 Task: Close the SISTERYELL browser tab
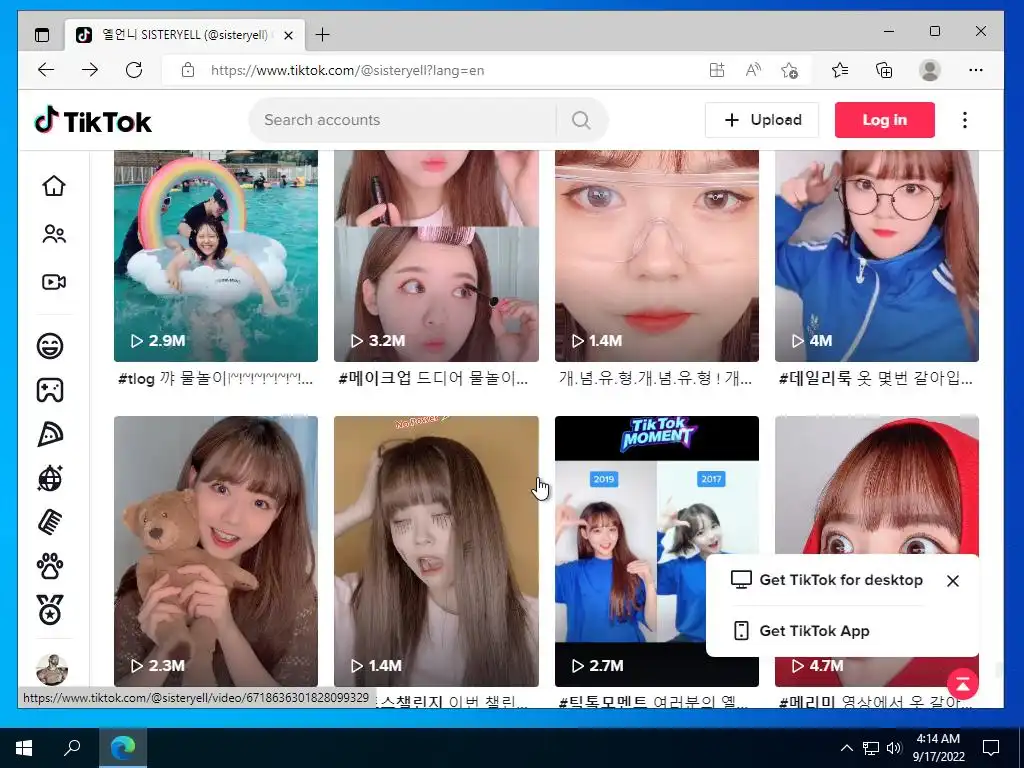[x=289, y=35]
